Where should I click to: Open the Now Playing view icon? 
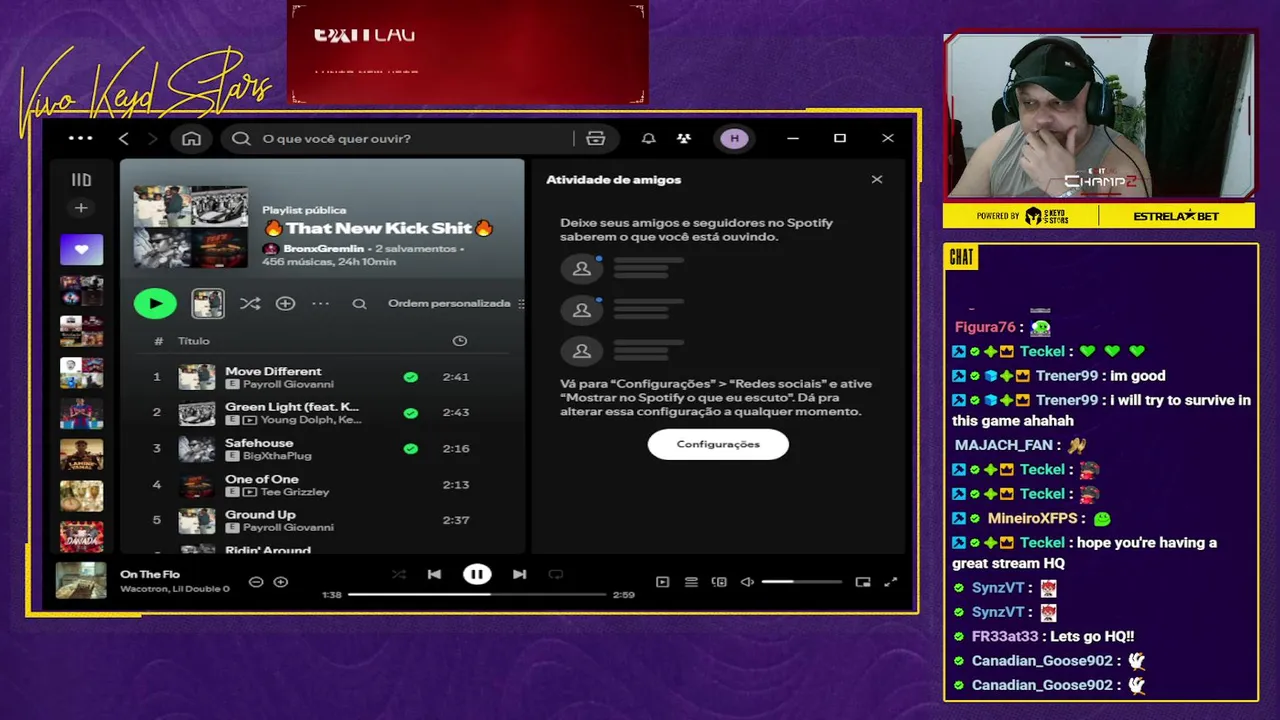point(662,582)
